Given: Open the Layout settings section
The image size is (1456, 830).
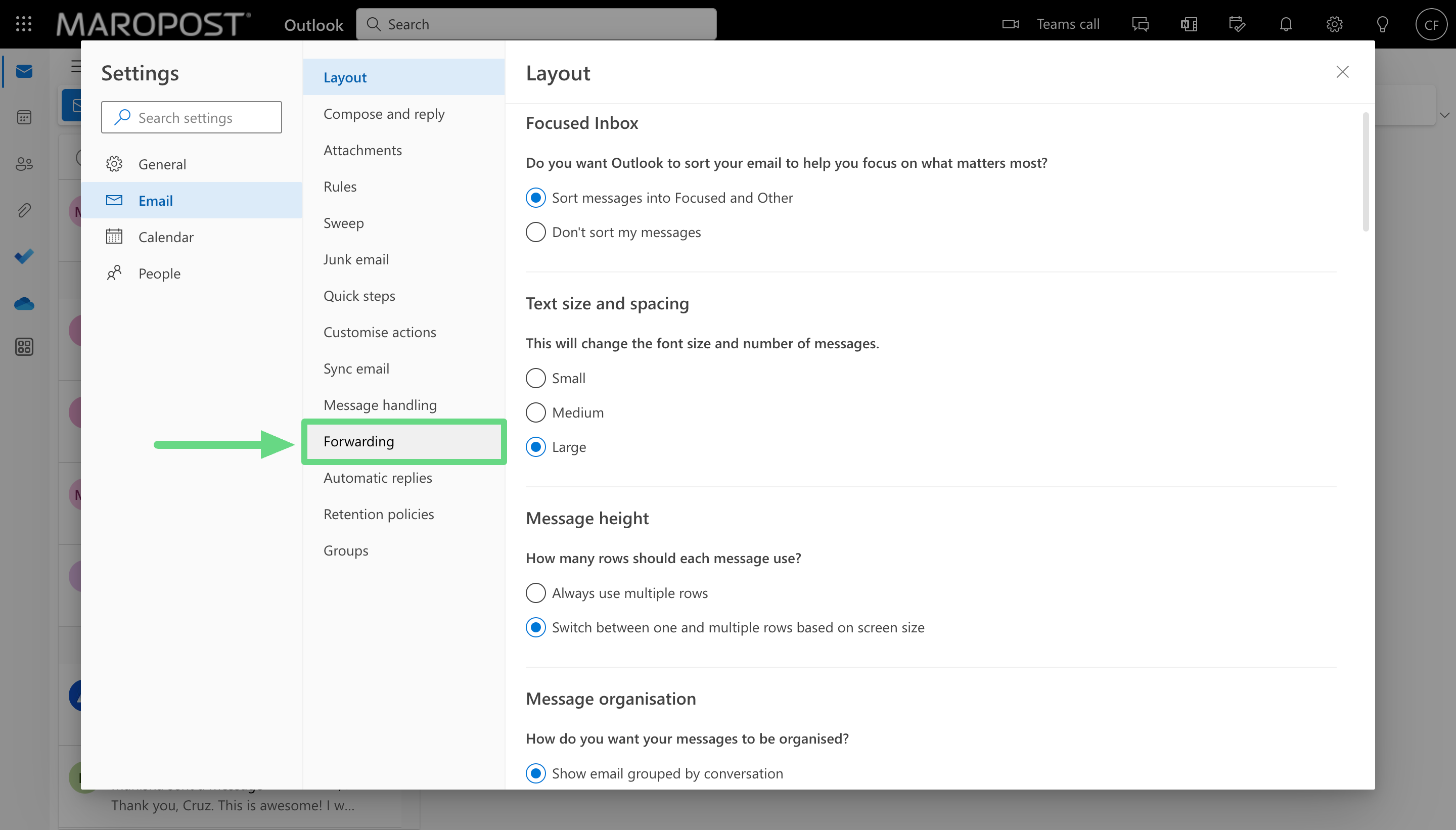Looking at the screenshot, I should (403, 77).
